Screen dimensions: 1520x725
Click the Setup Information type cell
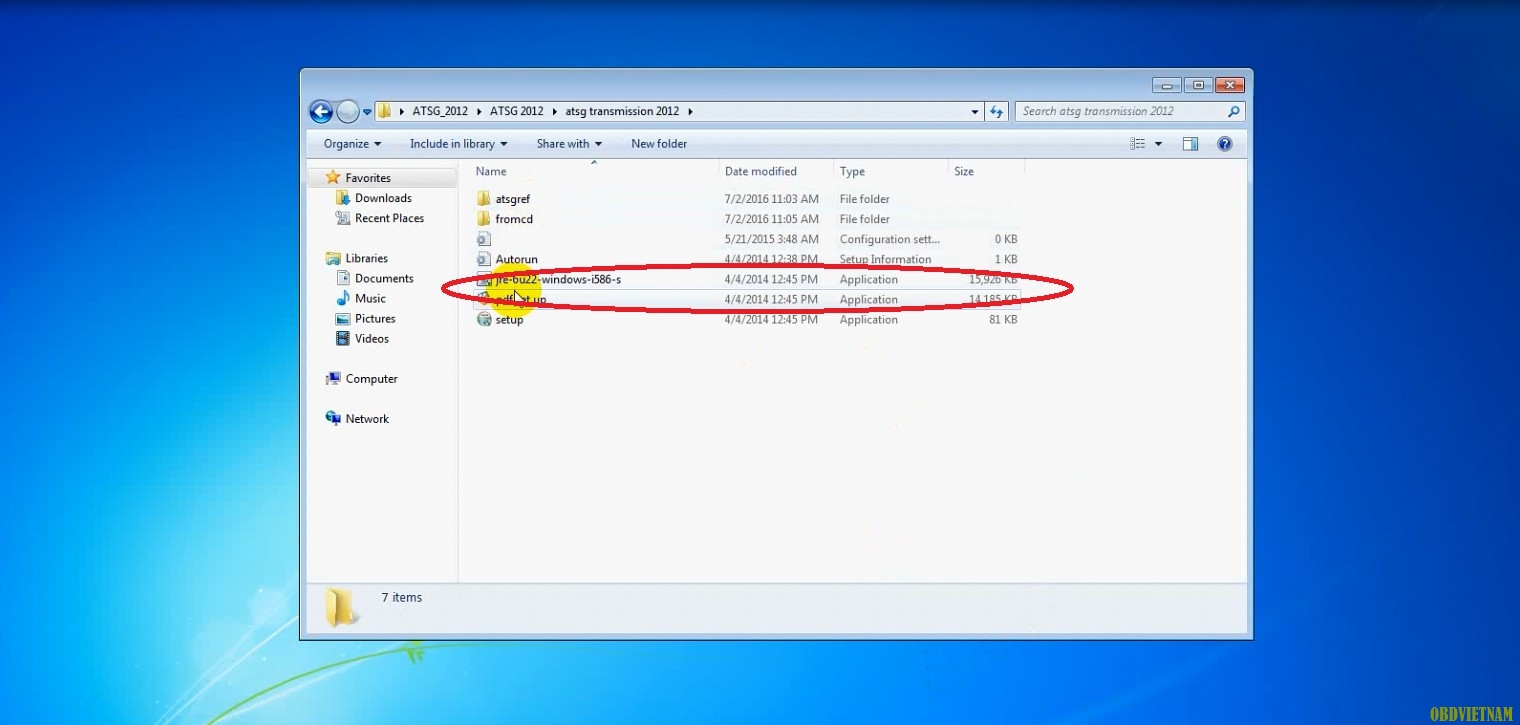[885, 259]
